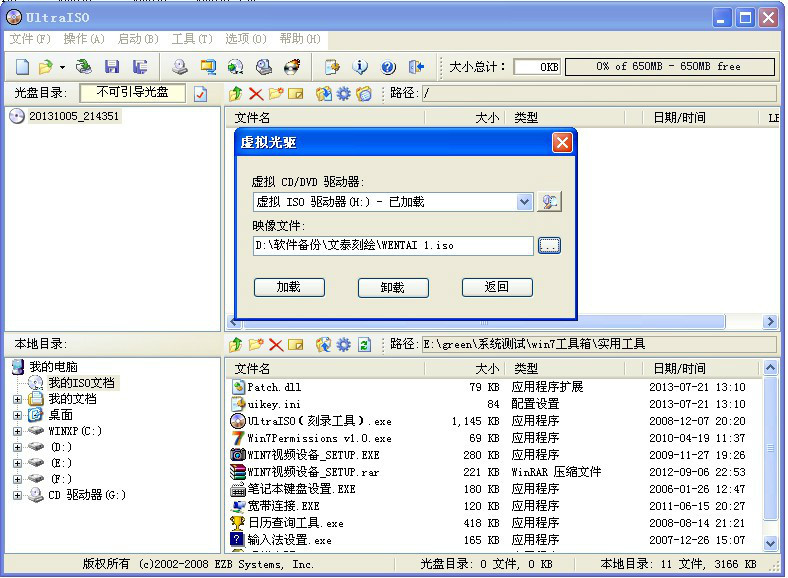The image size is (788, 578).
Task: Click the Open CD/DVD toolbar icon
Action: pos(83,66)
